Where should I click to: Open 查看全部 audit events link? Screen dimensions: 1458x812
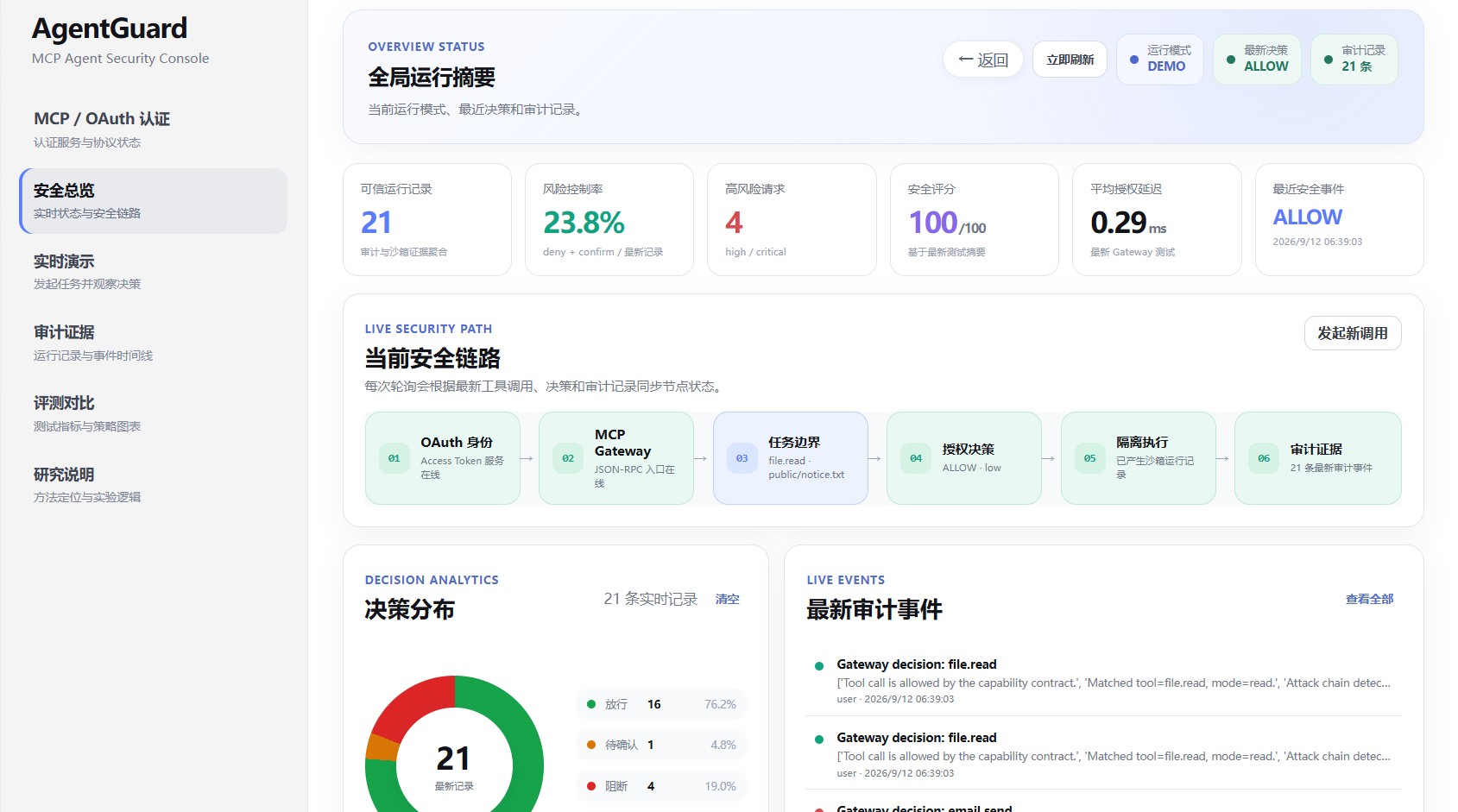(x=1369, y=599)
